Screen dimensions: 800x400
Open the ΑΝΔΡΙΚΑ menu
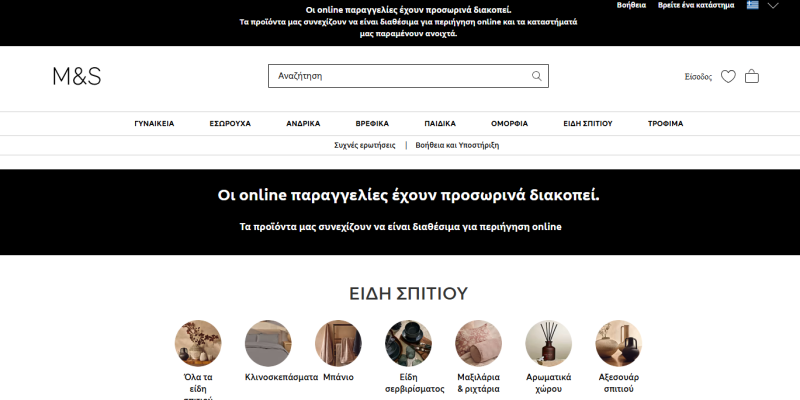[x=303, y=124]
